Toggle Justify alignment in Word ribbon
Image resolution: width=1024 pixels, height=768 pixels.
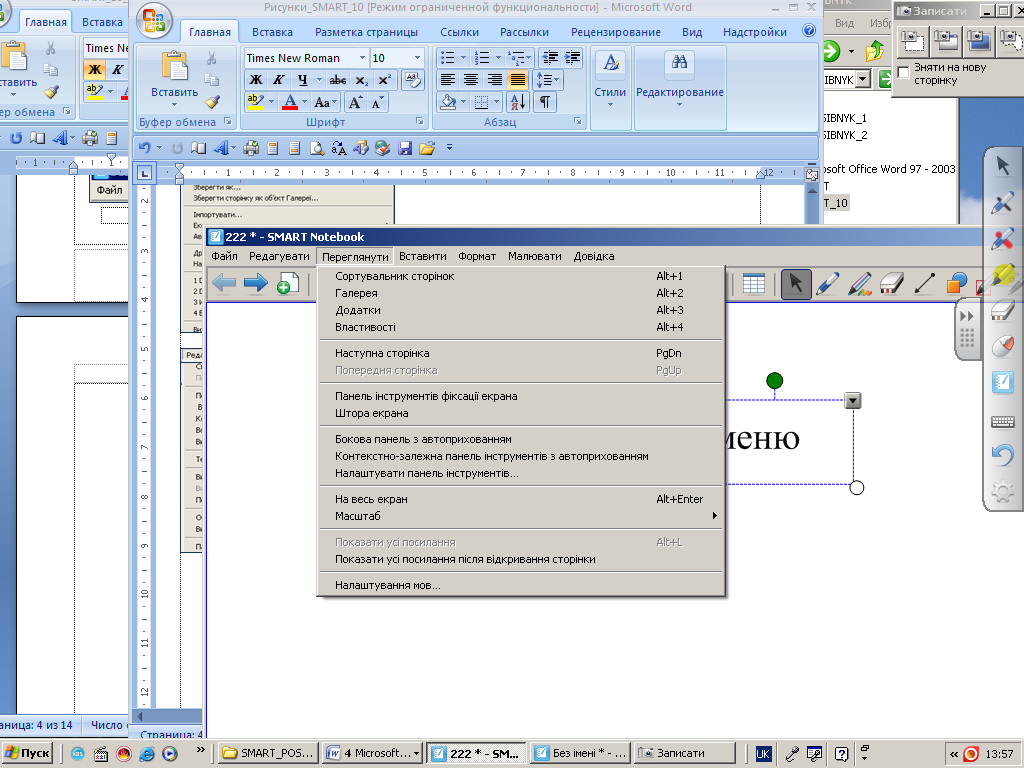517,80
